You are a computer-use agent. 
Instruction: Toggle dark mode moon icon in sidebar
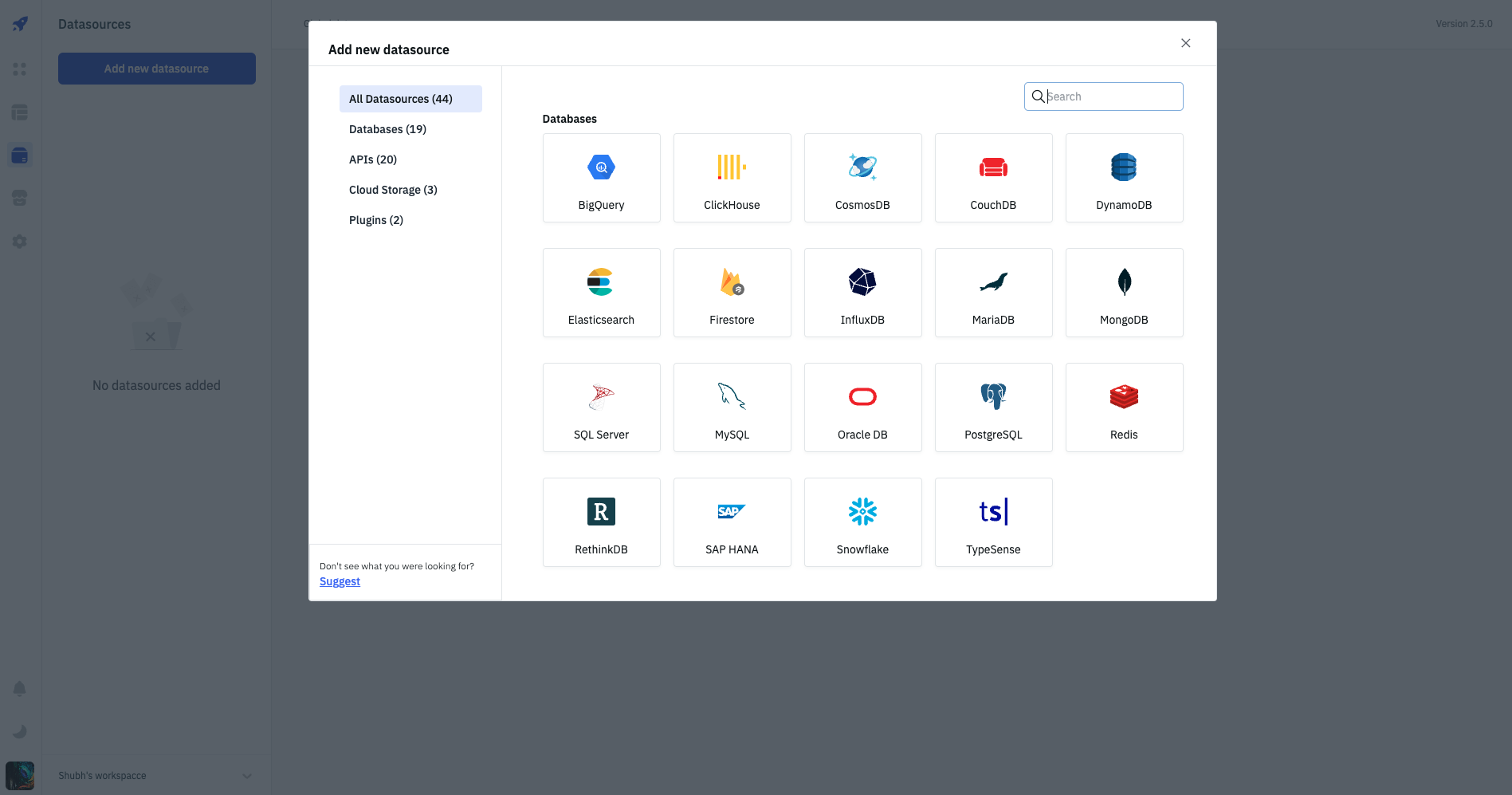click(20, 731)
